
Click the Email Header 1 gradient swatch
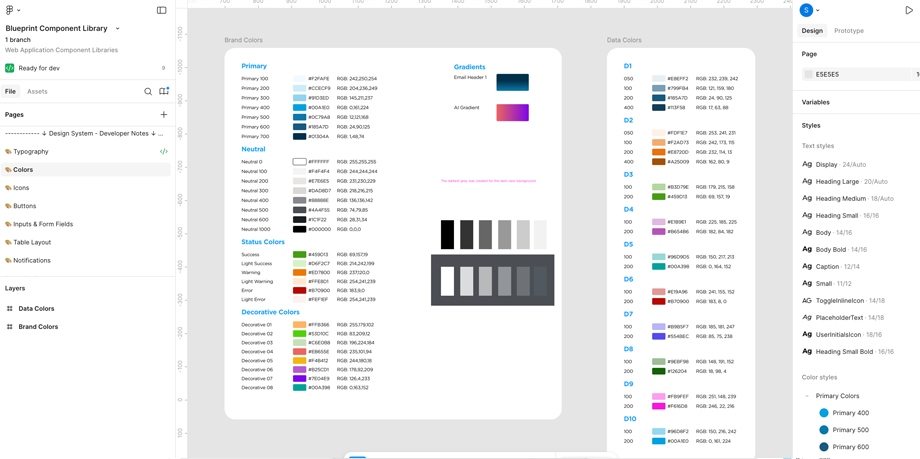tap(512, 82)
